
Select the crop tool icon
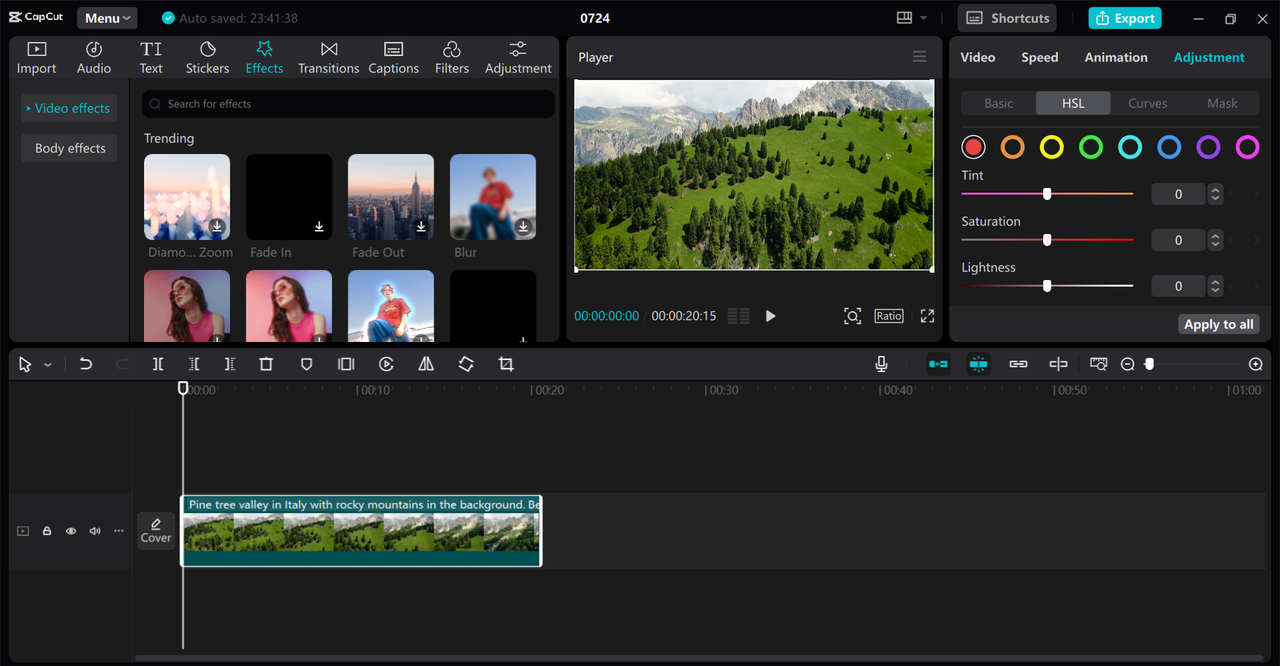pos(506,364)
